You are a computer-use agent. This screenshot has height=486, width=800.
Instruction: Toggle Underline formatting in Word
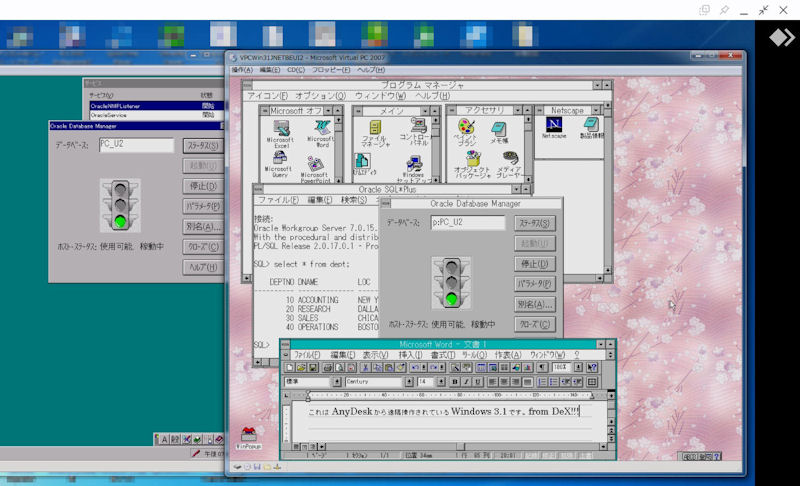[478, 382]
